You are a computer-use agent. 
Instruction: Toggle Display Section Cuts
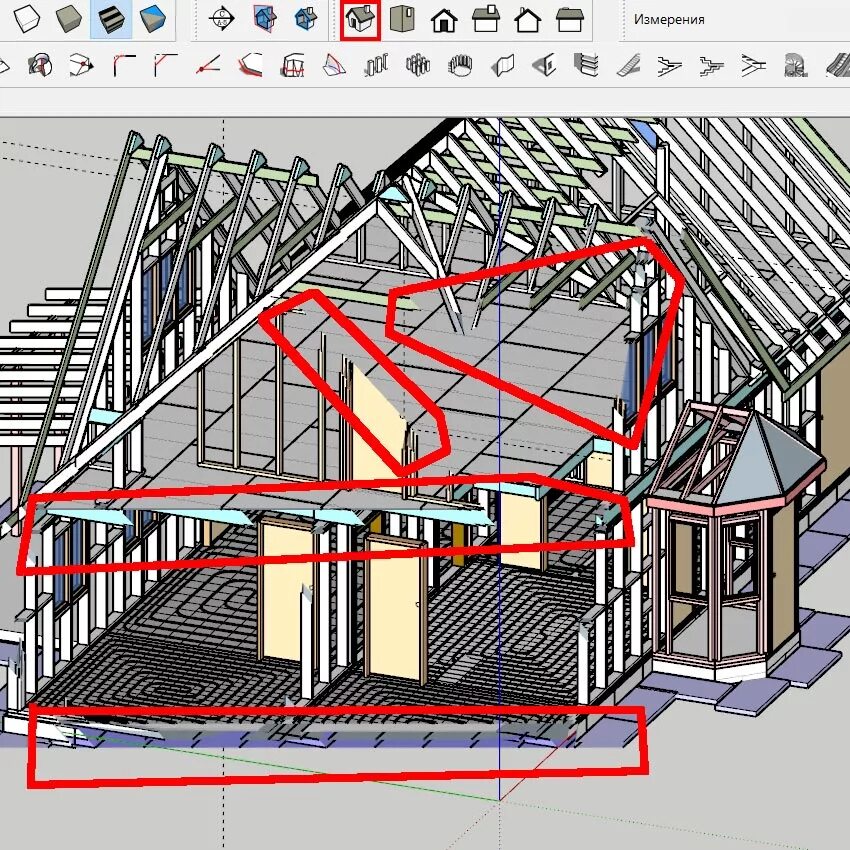(x=306, y=19)
